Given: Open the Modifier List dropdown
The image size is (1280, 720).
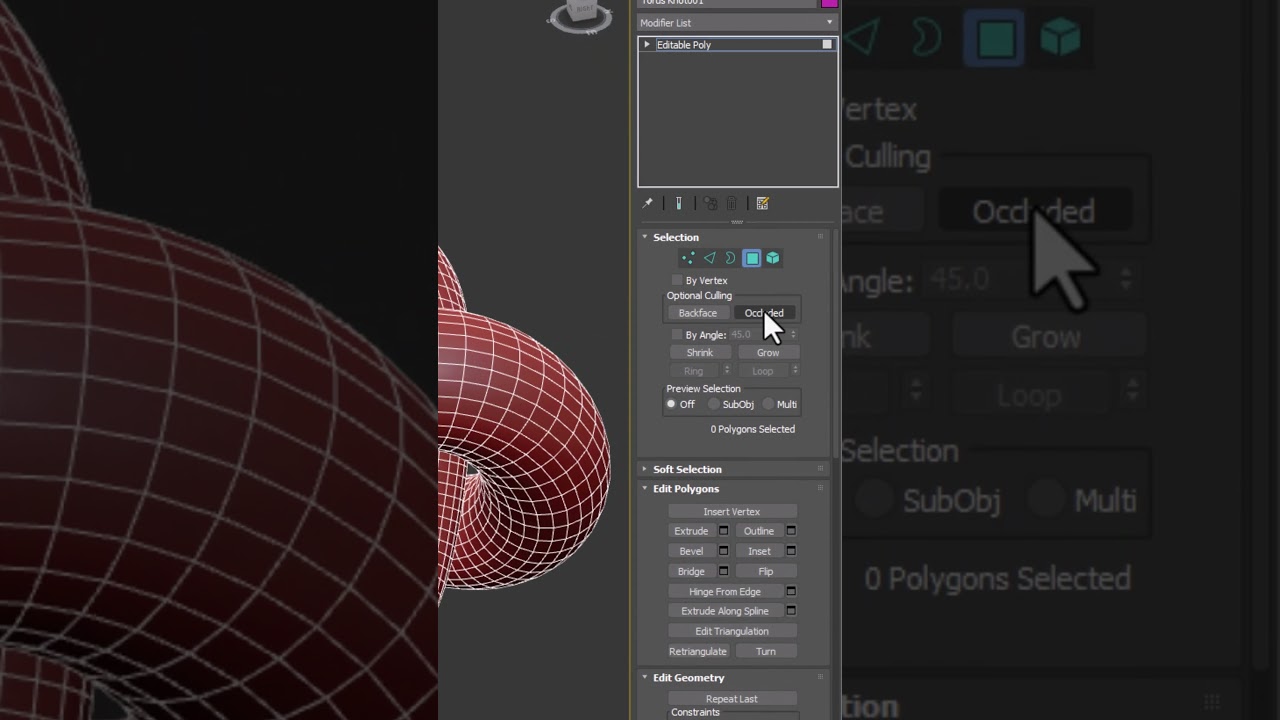Looking at the screenshot, I should (737, 22).
